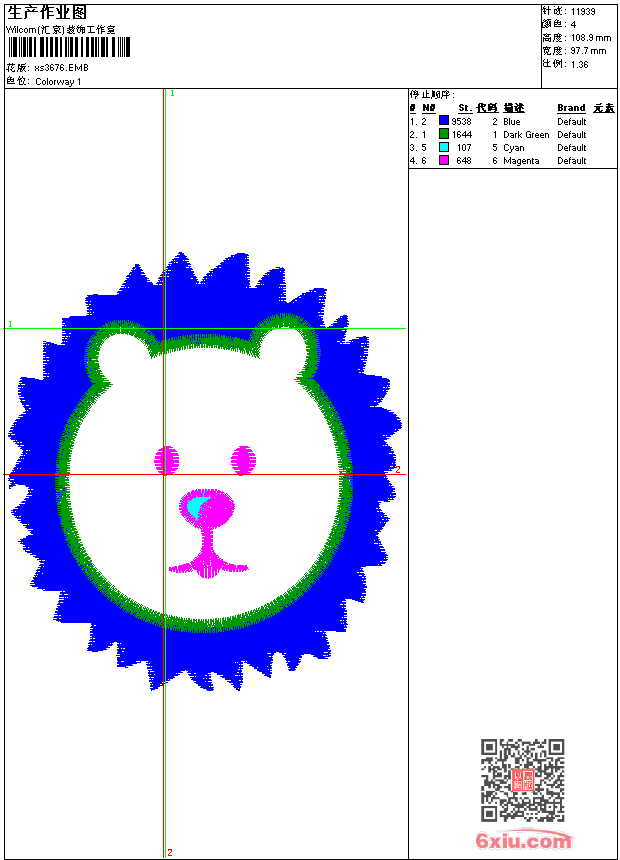
Task: Click the 停止顺序 stop sequence heading
Action: (432, 95)
